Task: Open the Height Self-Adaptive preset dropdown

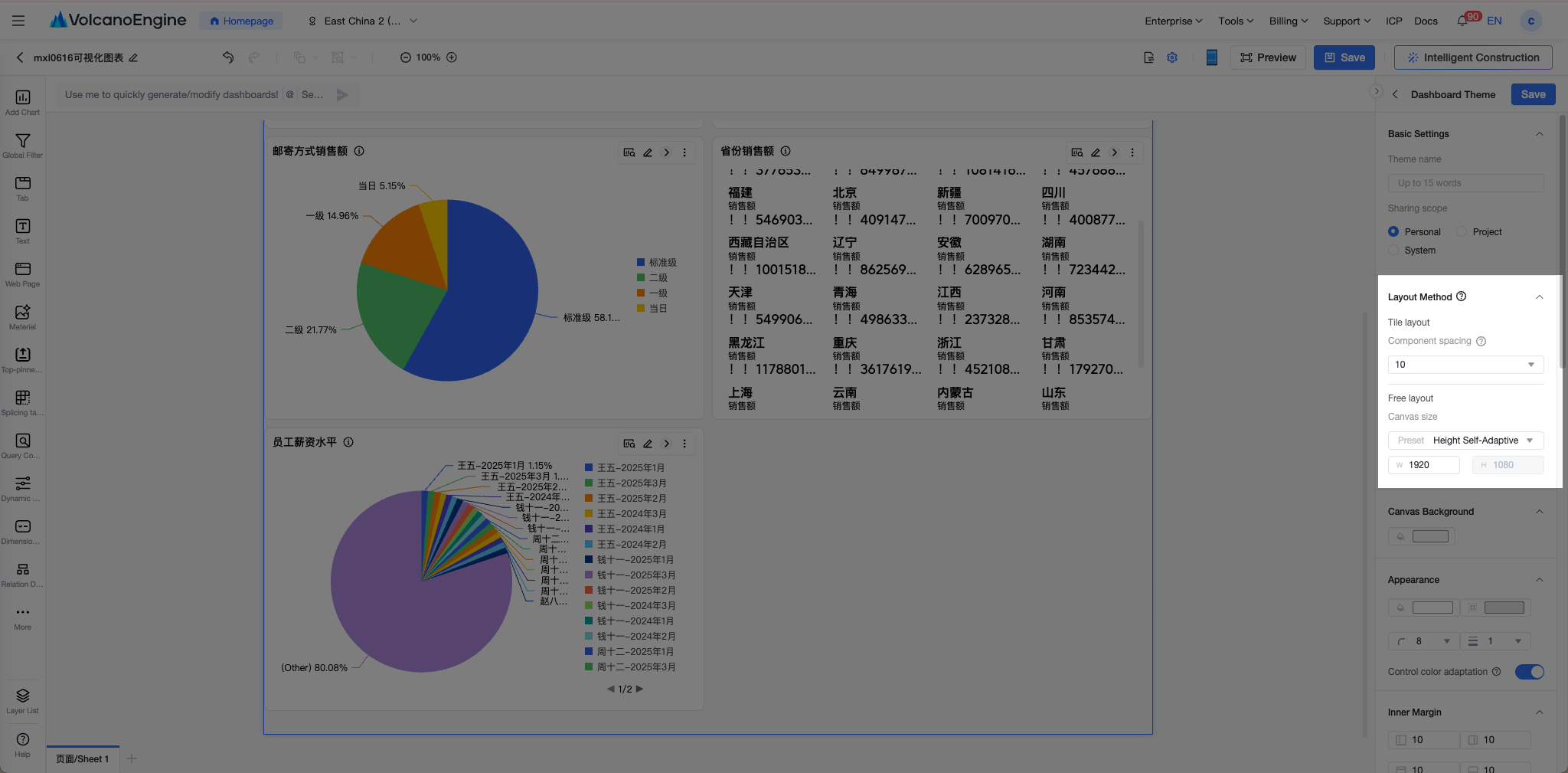Action: [x=1465, y=441]
